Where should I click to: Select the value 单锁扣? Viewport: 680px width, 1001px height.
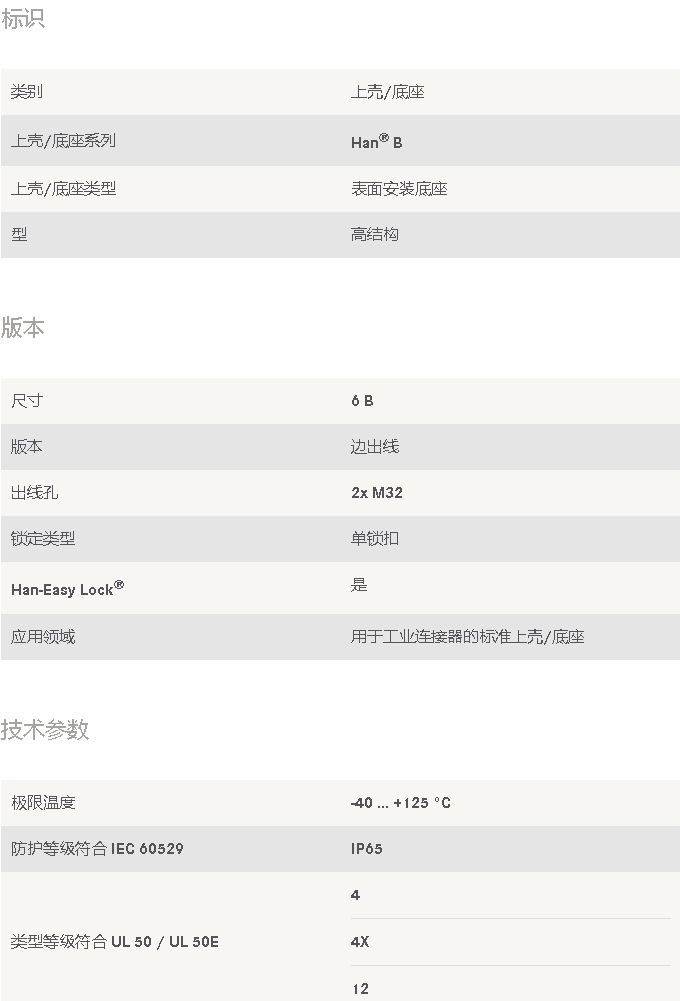375,539
